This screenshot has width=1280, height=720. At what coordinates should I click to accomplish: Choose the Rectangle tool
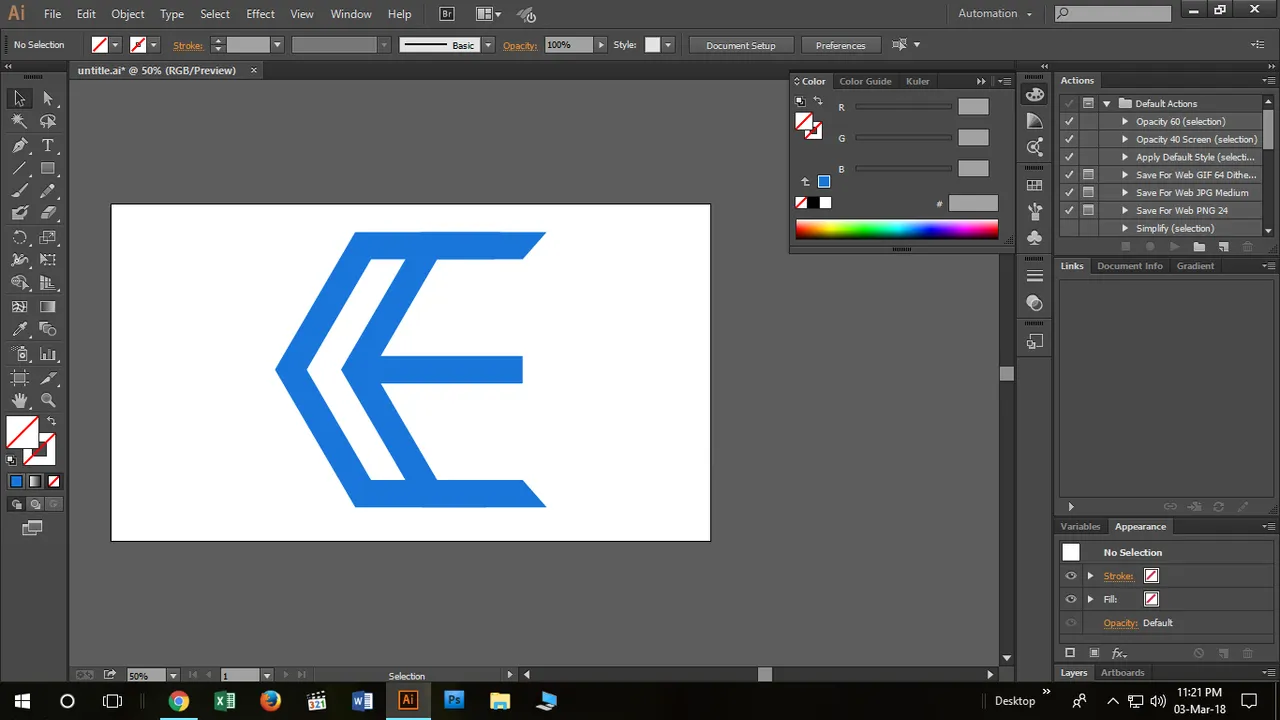pos(48,169)
